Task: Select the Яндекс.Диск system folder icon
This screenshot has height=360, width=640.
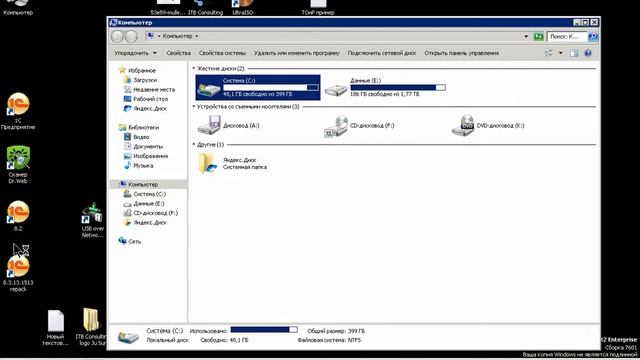Action: pos(207,163)
